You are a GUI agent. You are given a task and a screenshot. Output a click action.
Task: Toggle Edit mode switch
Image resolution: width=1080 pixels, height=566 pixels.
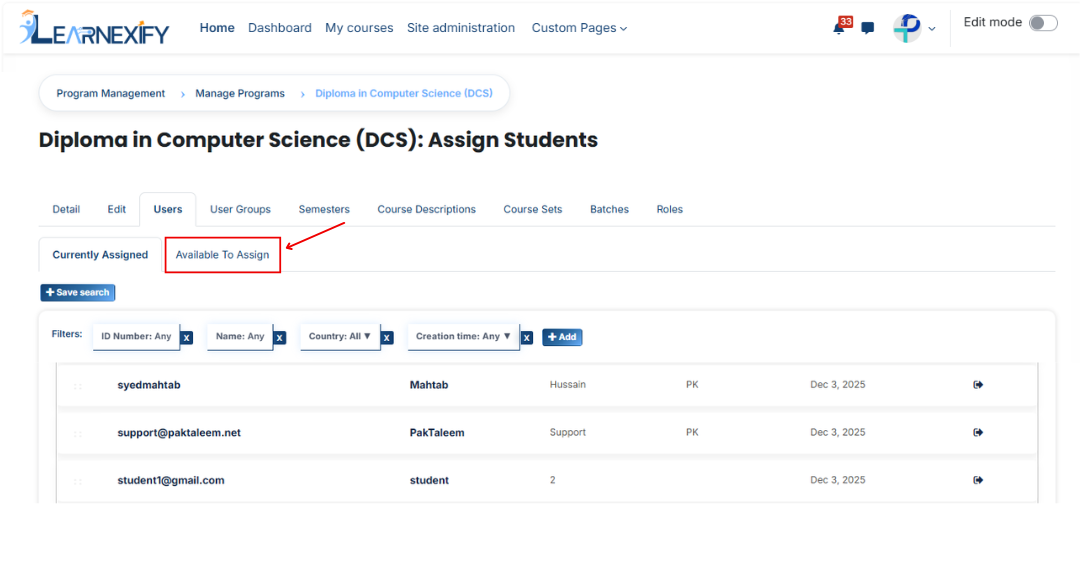(x=1043, y=23)
